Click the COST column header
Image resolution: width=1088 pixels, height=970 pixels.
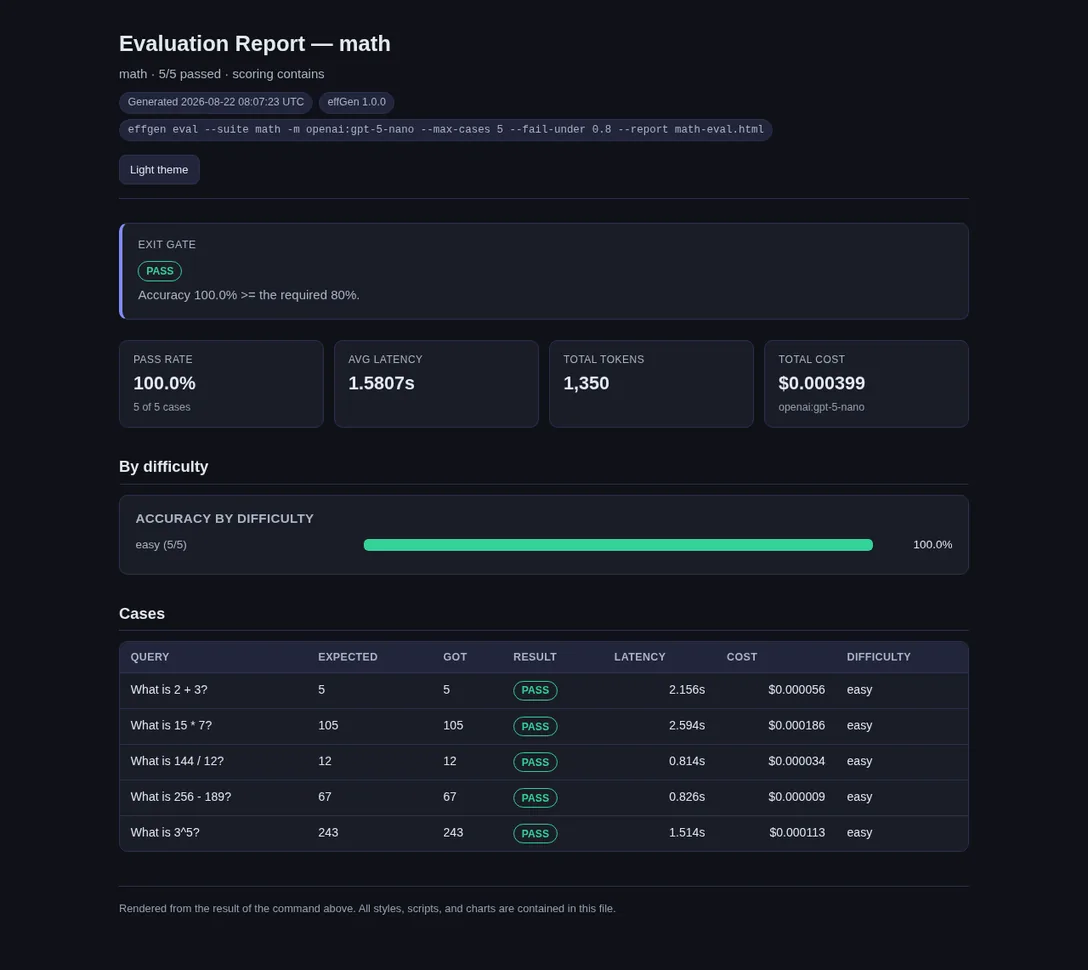tap(742, 656)
